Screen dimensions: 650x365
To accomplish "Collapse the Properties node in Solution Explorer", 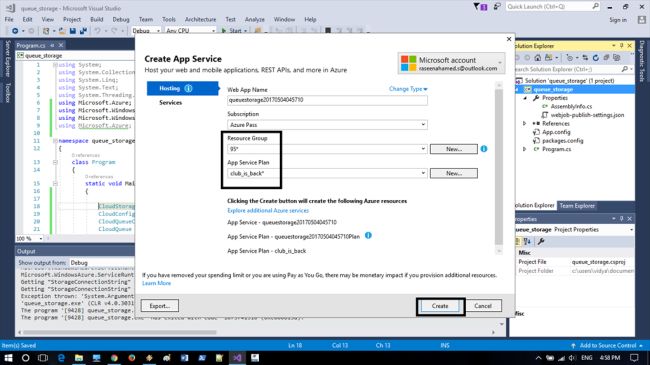I will pyautogui.click(x=525, y=98).
